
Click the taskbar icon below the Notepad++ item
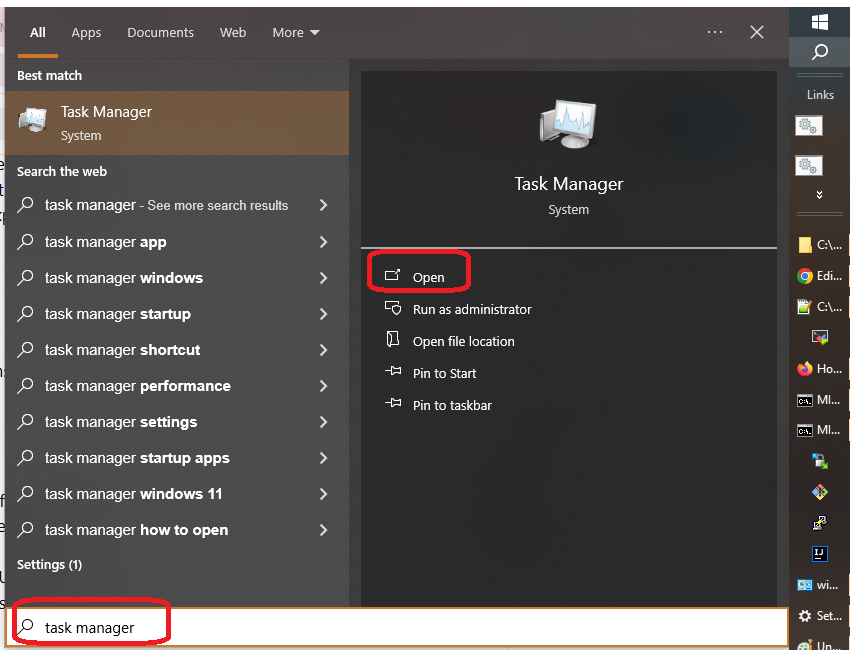(x=820, y=338)
